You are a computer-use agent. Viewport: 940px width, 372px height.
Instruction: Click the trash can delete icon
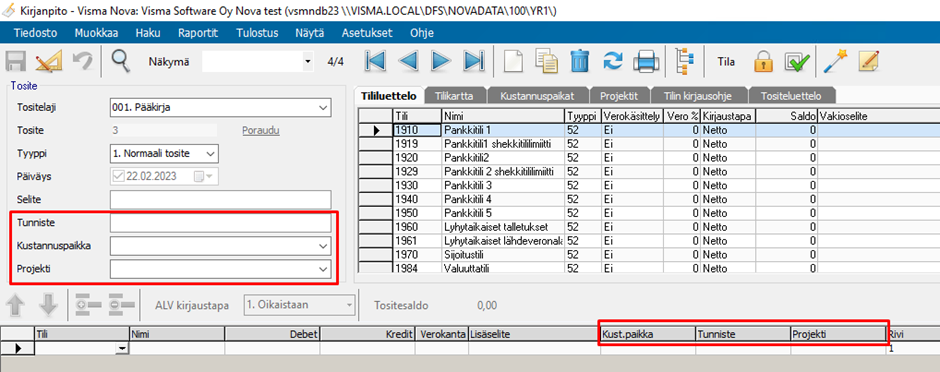(580, 61)
